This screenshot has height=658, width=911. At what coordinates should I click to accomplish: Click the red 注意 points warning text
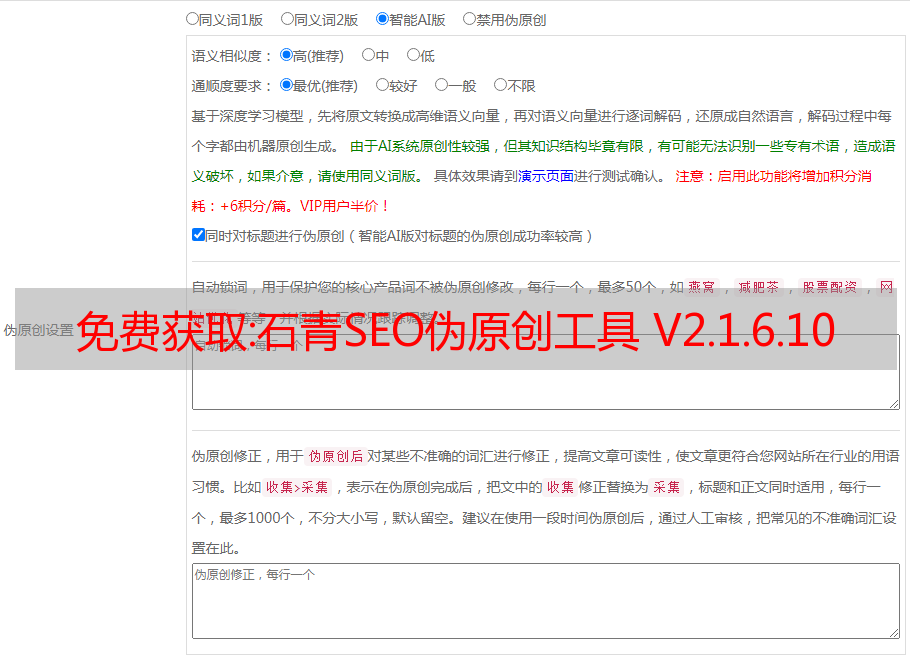pyautogui.click(x=531, y=191)
